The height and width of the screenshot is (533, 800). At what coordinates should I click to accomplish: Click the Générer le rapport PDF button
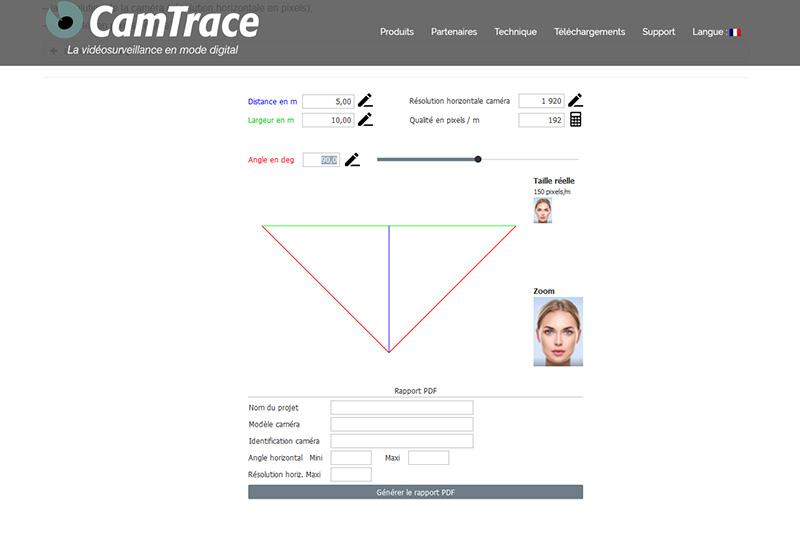(x=415, y=492)
